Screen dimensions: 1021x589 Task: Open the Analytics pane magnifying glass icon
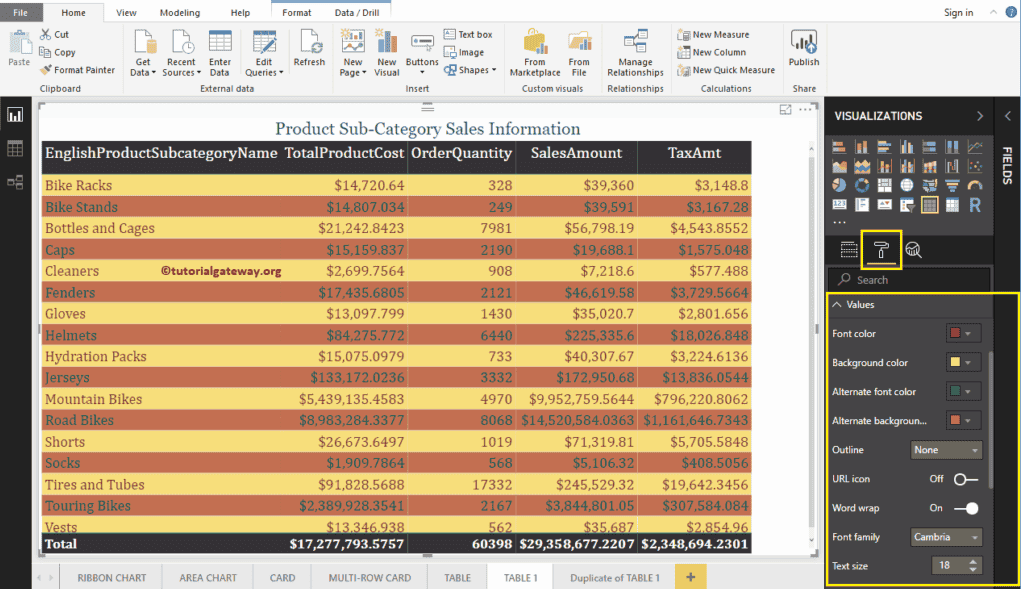tap(914, 250)
